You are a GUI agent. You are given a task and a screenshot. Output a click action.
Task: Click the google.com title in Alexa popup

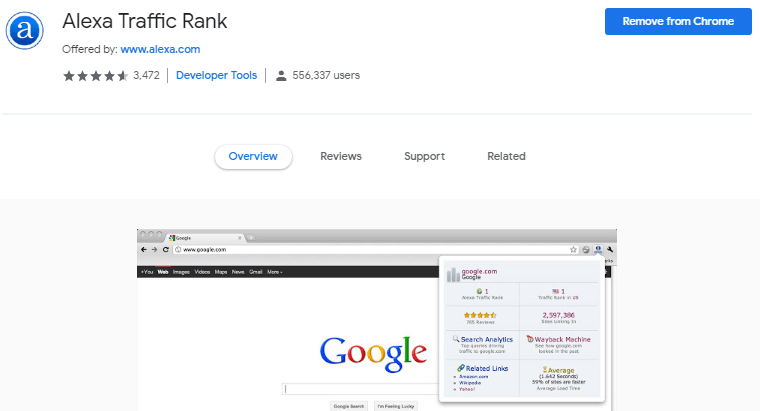479,271
